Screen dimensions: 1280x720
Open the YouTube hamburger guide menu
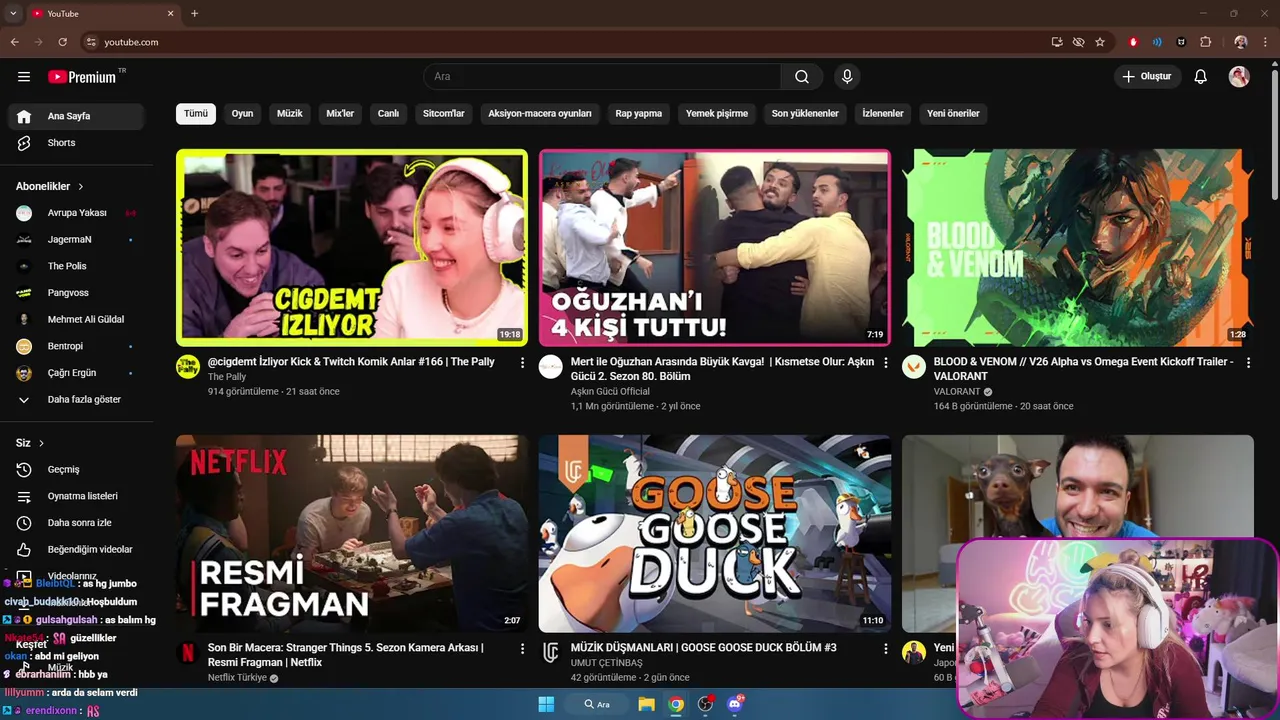[24, 77]
